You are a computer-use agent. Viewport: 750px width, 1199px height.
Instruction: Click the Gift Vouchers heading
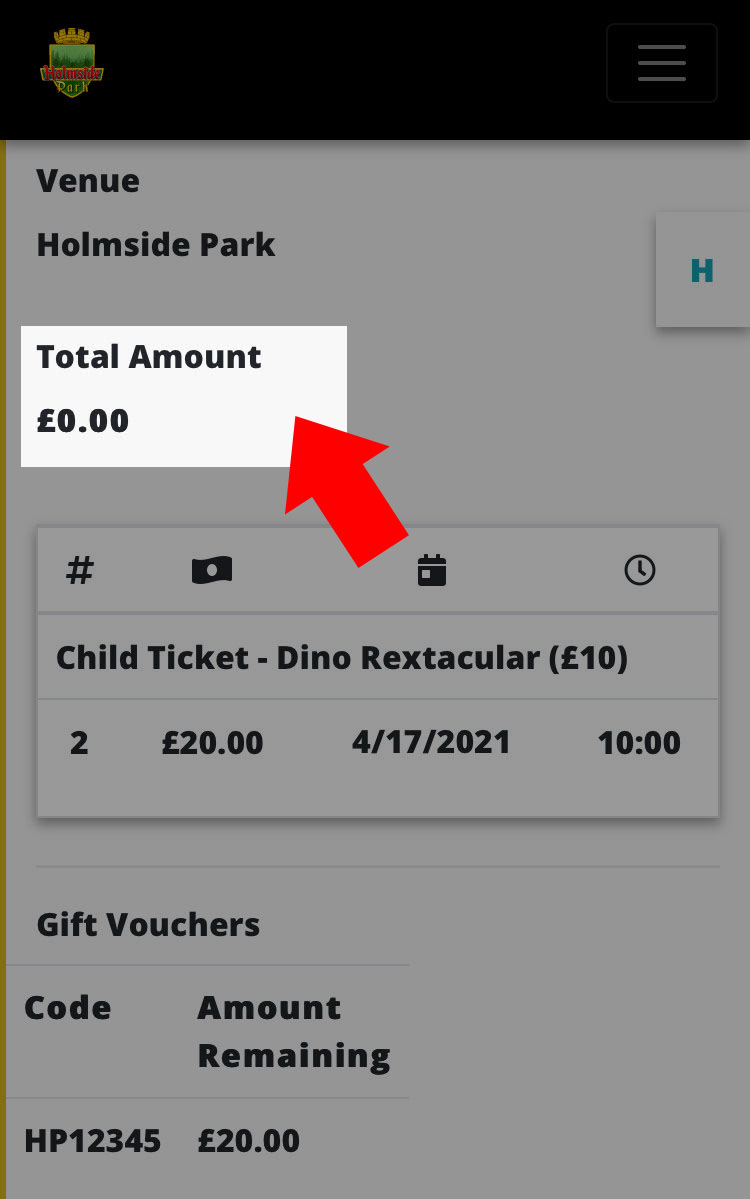coord(148,924)
